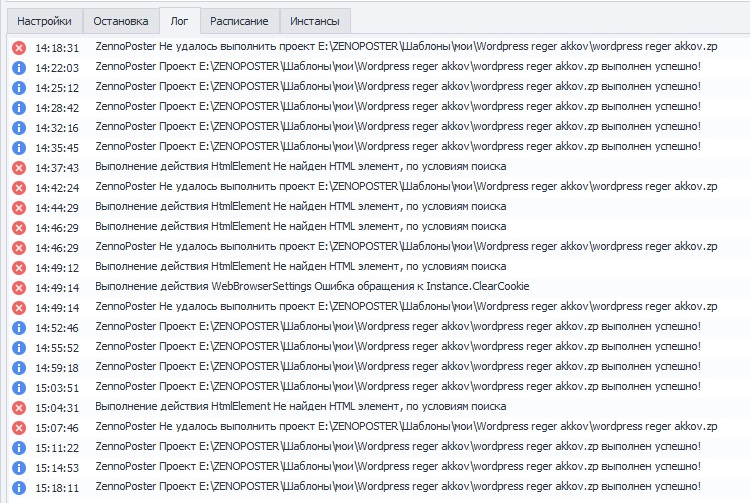This screenshot has height=503, width=750.
Task: Click the error icon at 14:18:31
Action: [19, 48]
